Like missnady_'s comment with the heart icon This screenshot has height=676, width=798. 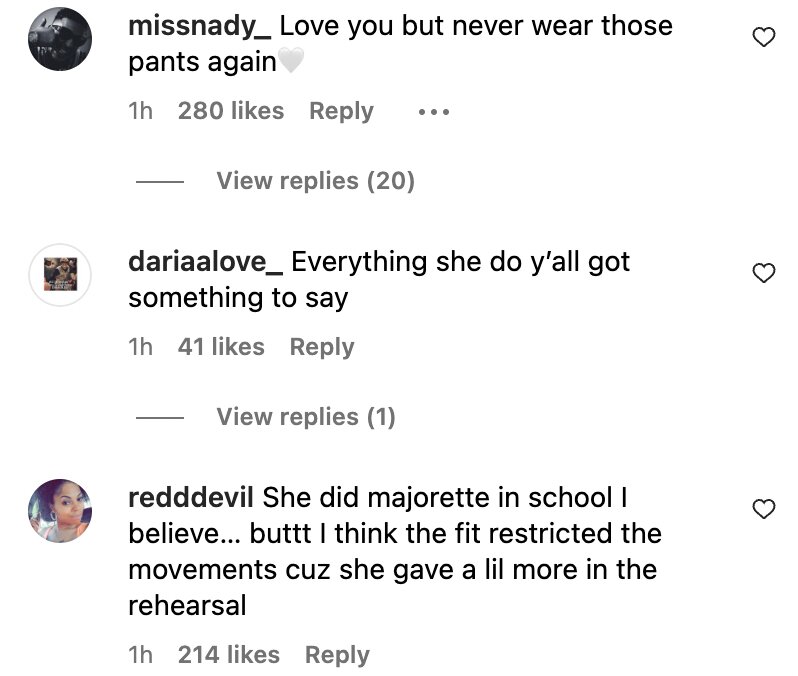(x=763, y=37)
